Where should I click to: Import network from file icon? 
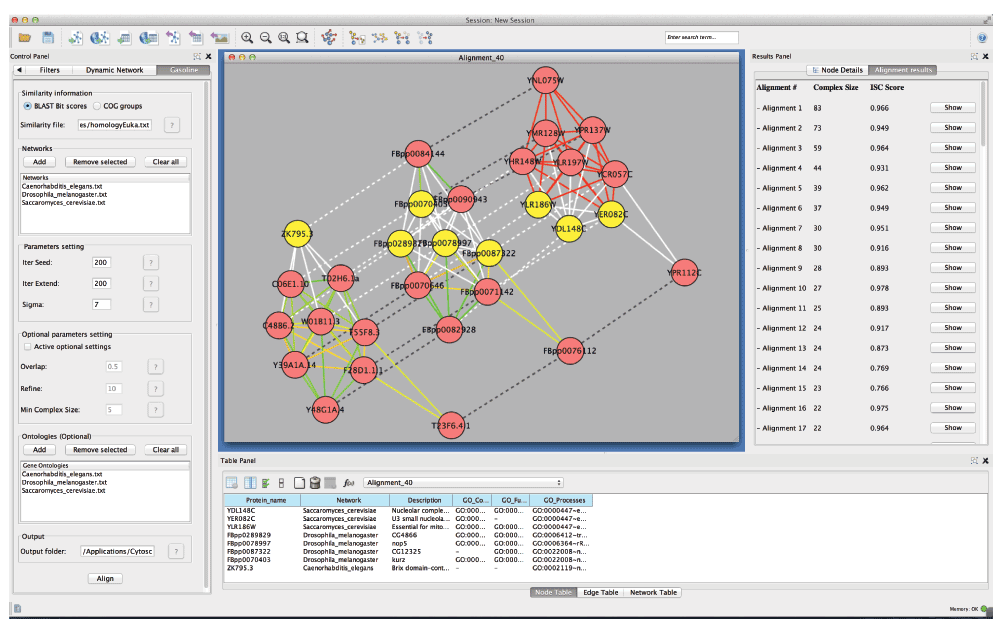point(75,38)
